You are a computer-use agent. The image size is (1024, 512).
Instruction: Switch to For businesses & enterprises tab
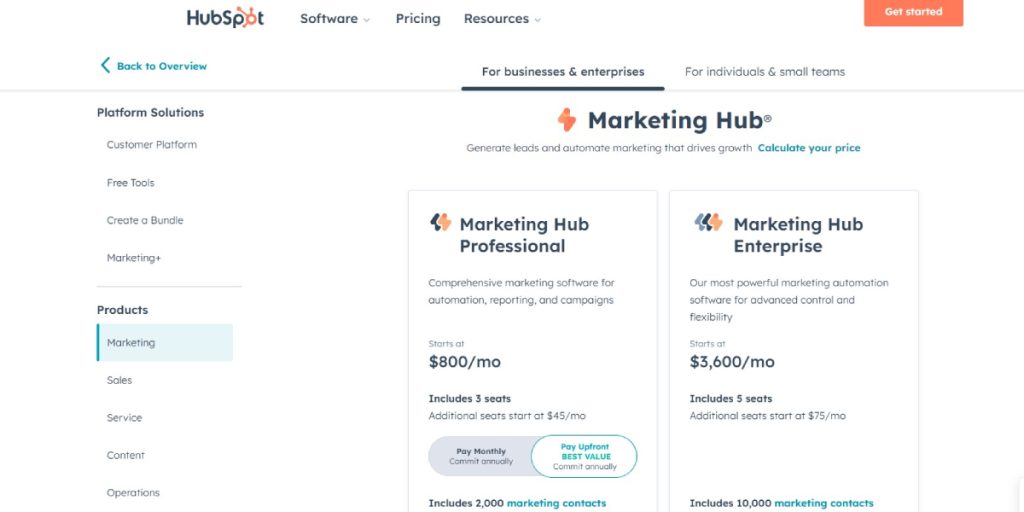(563, 72)
